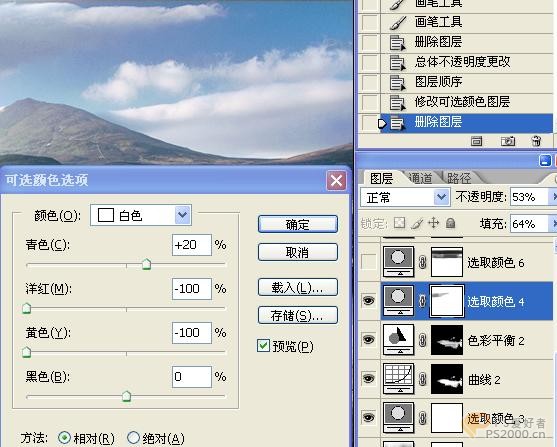Click the 不透明度 field showing 53%

(529, 197)
